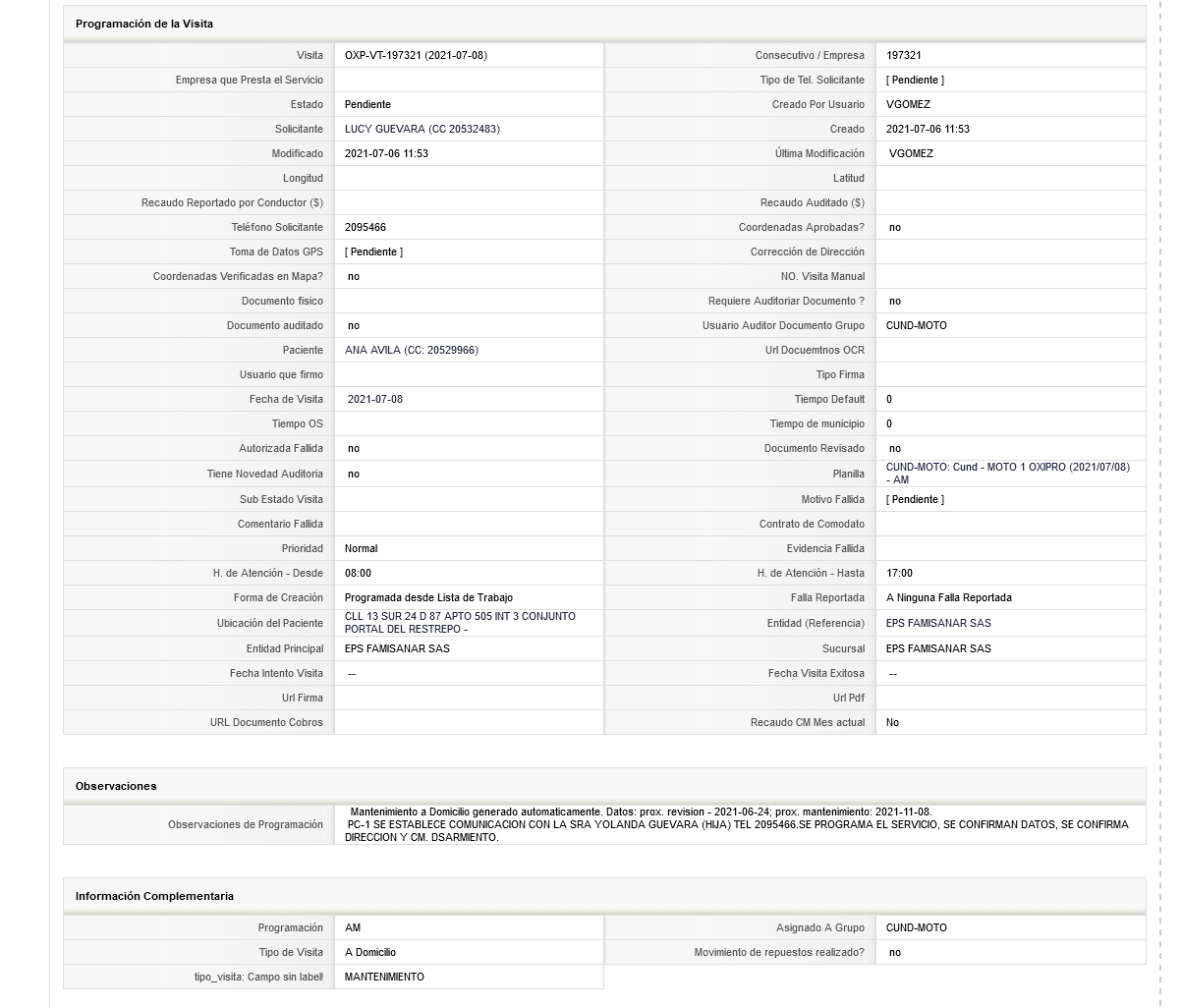Click H. de Atención Desde value 08:00
Viewport: 1182px width, 1008px height.
tap(358, 574)
